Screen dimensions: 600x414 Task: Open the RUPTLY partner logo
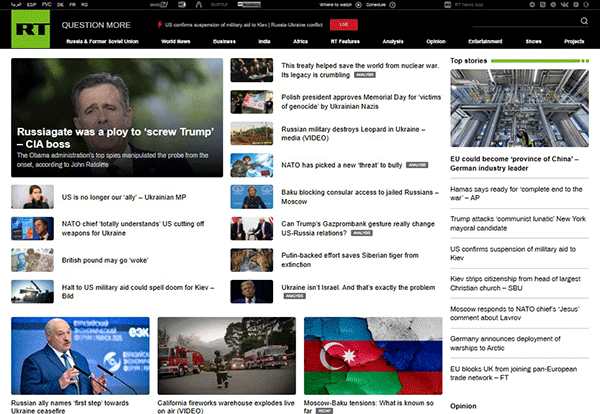(x=219, y=5)
